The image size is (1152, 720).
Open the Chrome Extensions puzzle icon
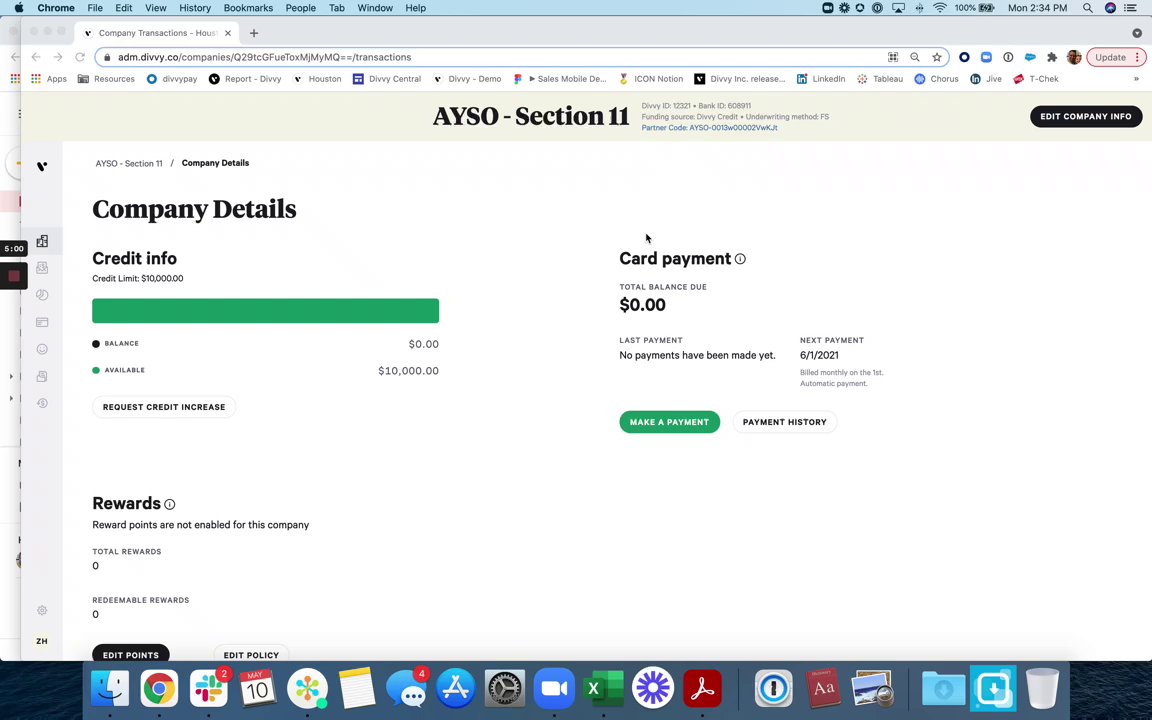[1052, 57]
